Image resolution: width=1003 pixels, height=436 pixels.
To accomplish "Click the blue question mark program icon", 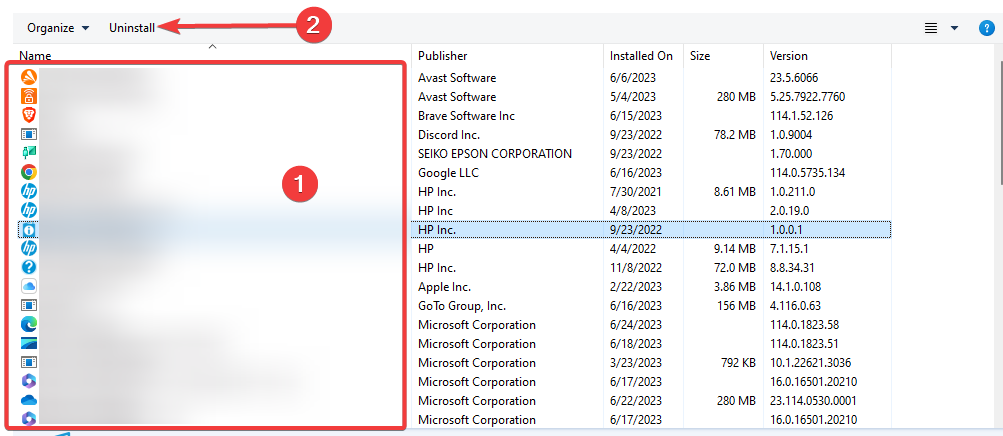I will 29,267.
